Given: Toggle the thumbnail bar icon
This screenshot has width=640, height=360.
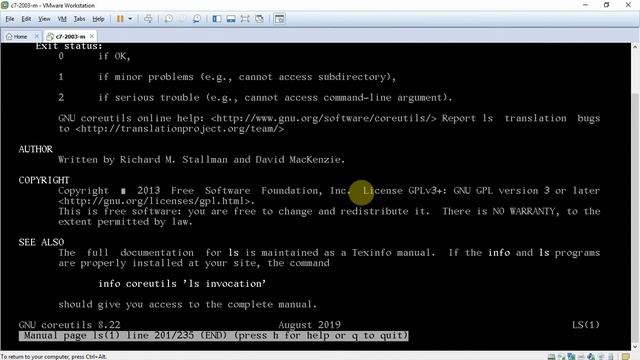Looking at the screenshot, I should pyautogui.click(x=231, y=19).
